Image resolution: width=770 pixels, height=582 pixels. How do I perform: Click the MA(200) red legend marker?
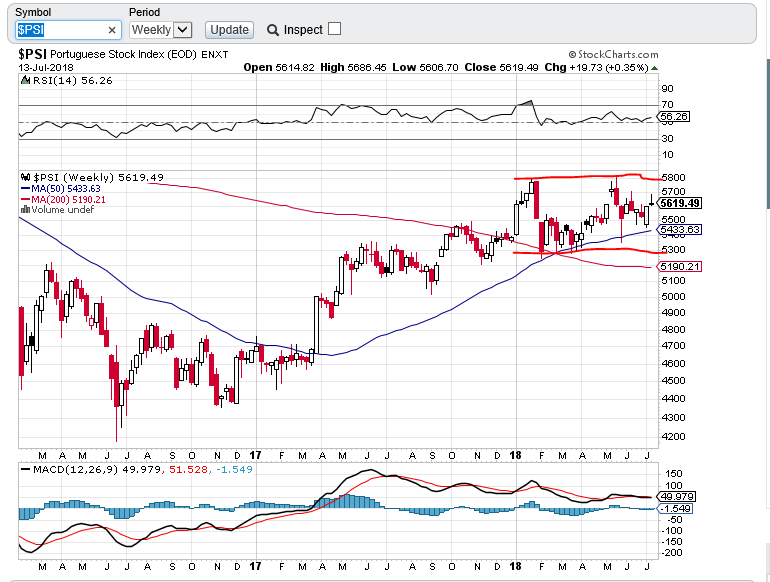(25, 199)
